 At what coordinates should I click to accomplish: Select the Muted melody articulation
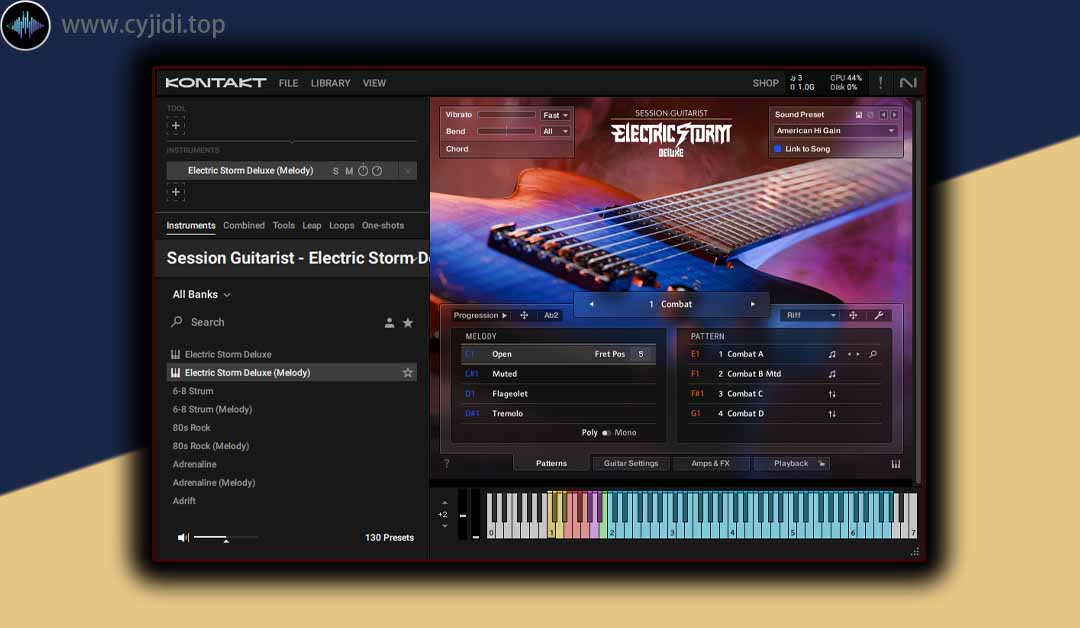(558, 374)
